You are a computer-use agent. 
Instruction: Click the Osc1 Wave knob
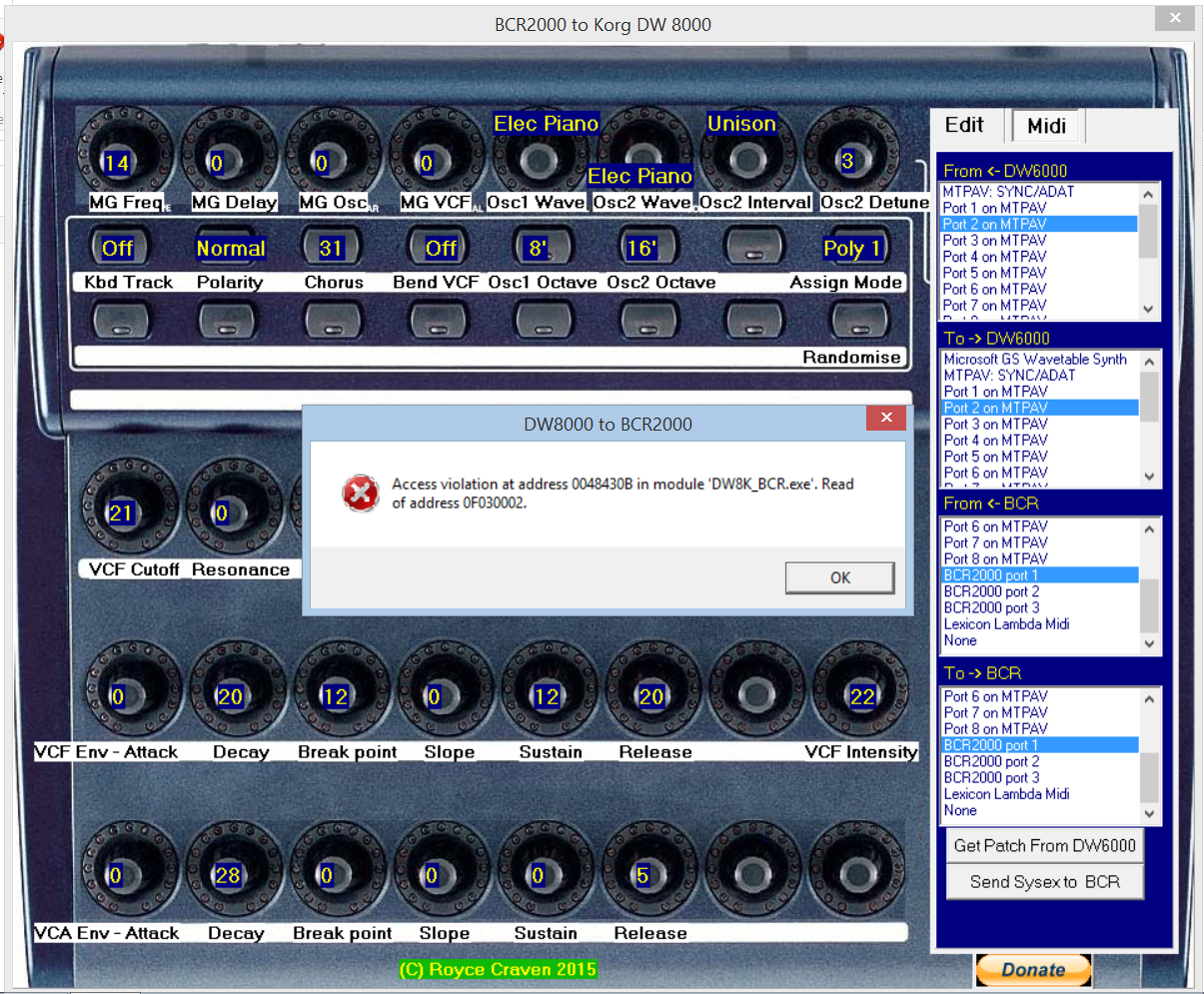coord(539,160)
